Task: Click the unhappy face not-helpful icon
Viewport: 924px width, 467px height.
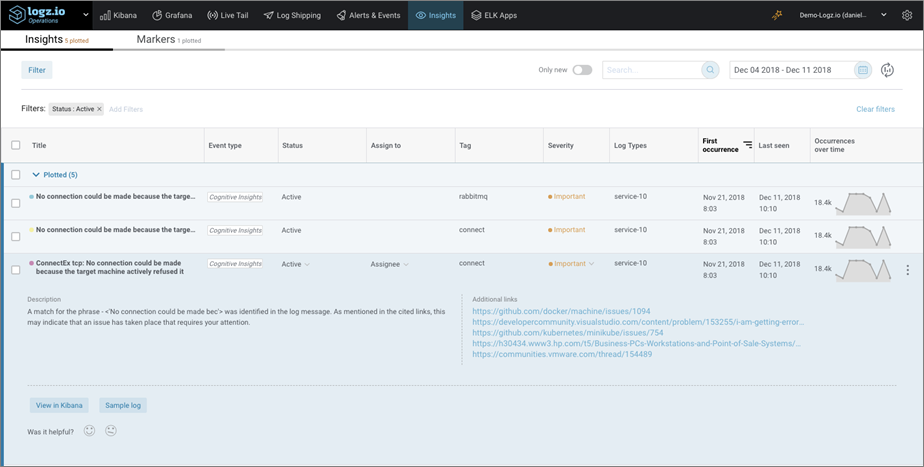Action: [110, 431]
